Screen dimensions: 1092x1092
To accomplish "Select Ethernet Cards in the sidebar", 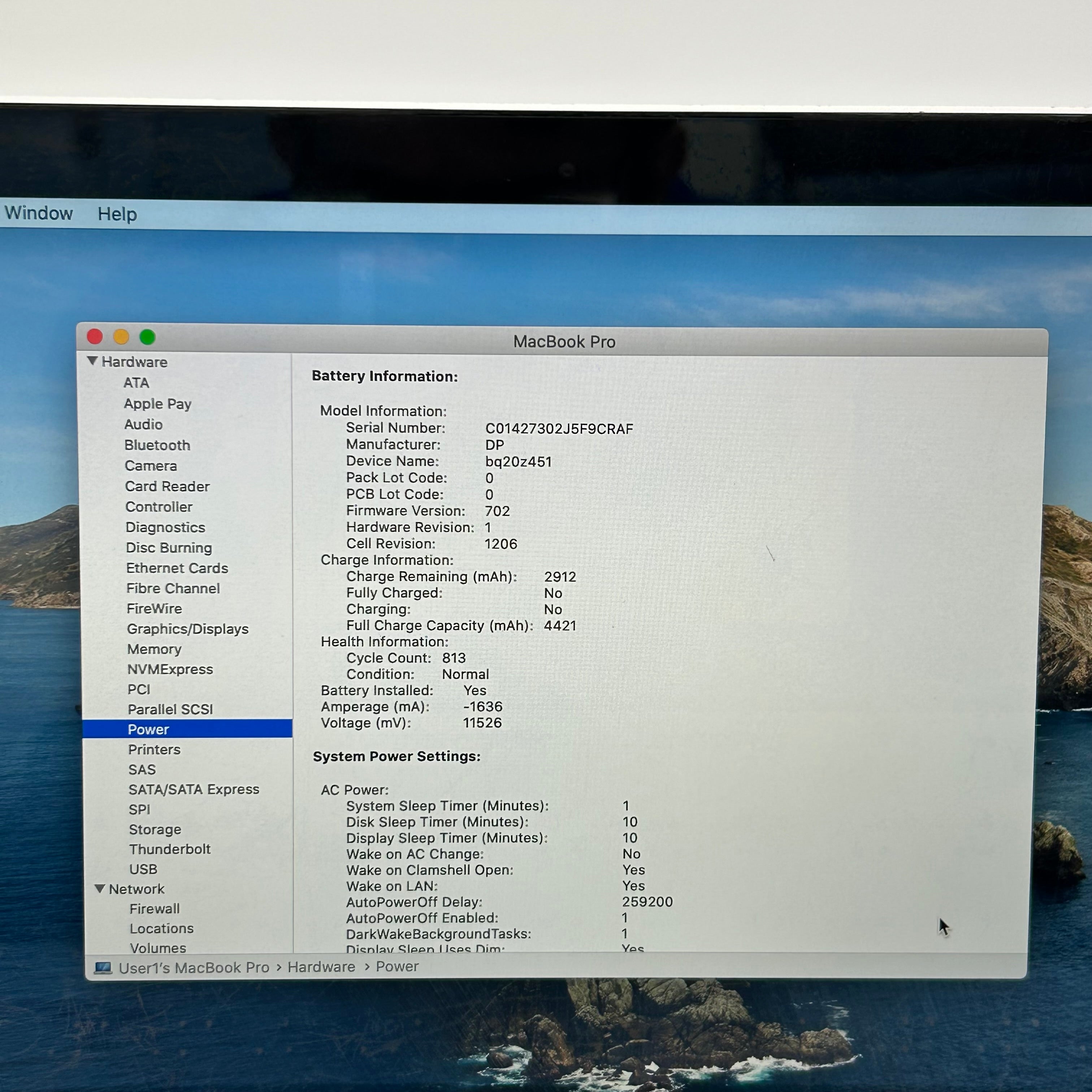I will click(x=177, y=568).
